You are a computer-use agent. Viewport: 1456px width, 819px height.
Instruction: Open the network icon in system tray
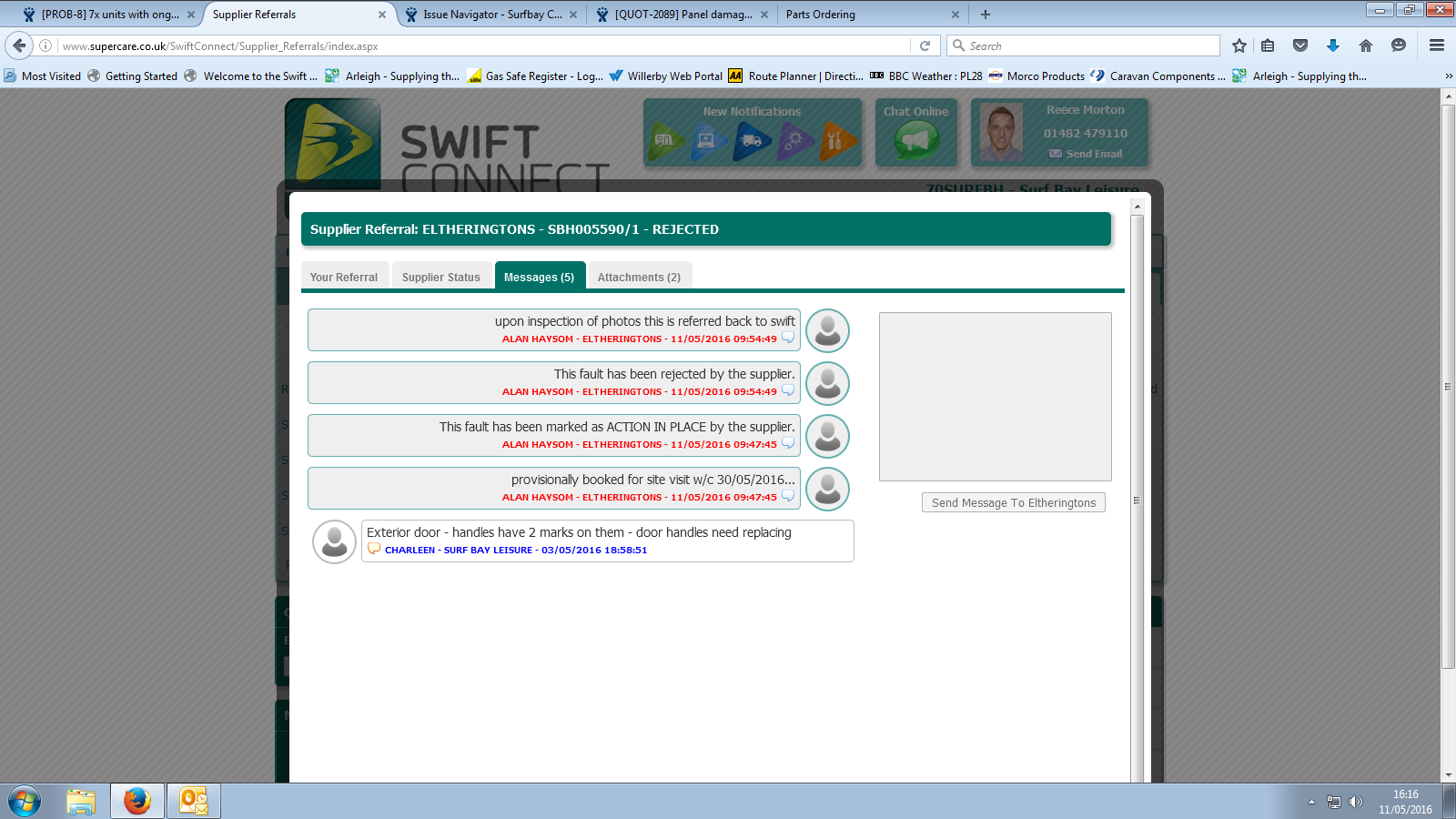pyautogui.click(x=1334, y=802)
